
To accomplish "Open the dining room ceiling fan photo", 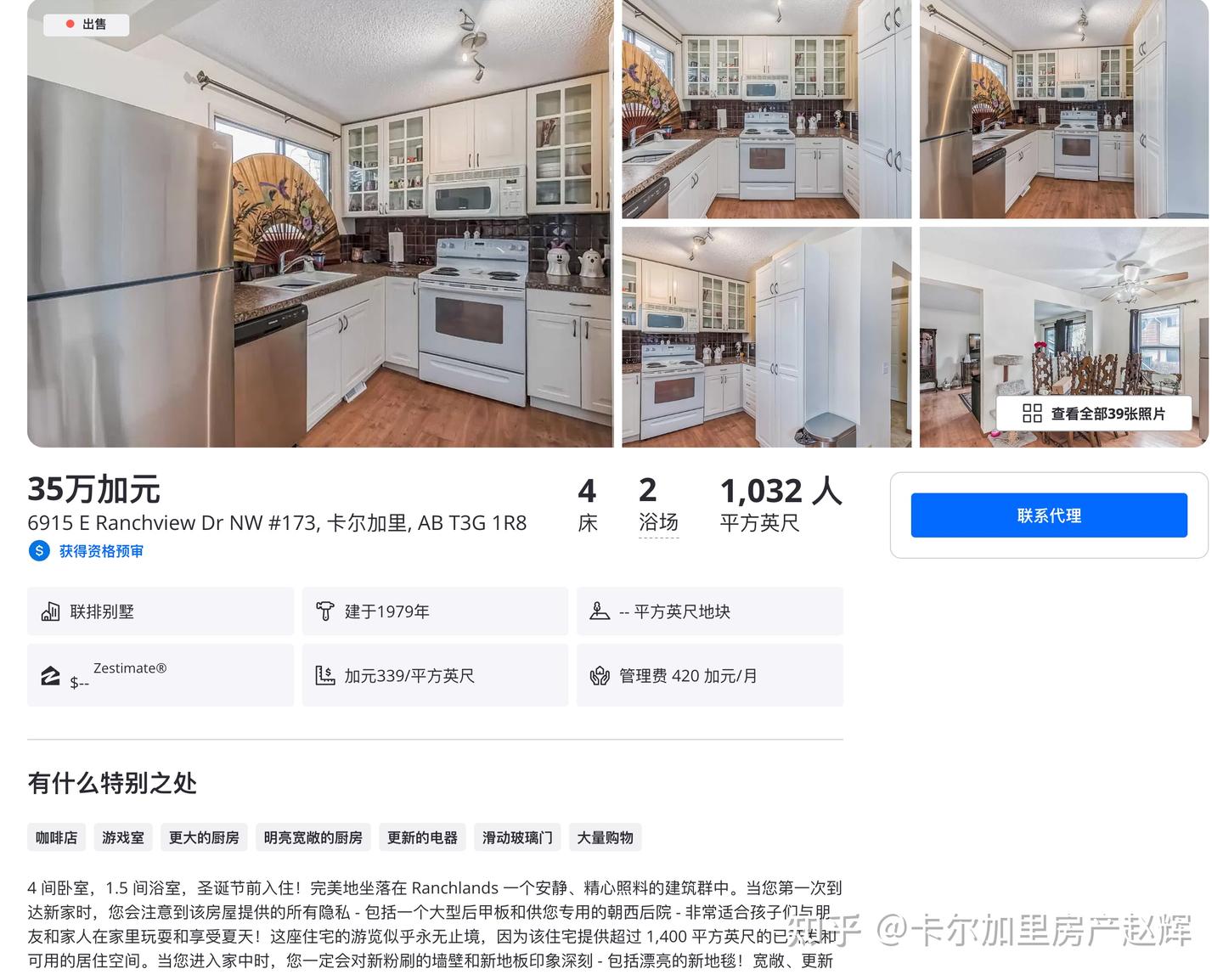I will [x=1064, y=337].
